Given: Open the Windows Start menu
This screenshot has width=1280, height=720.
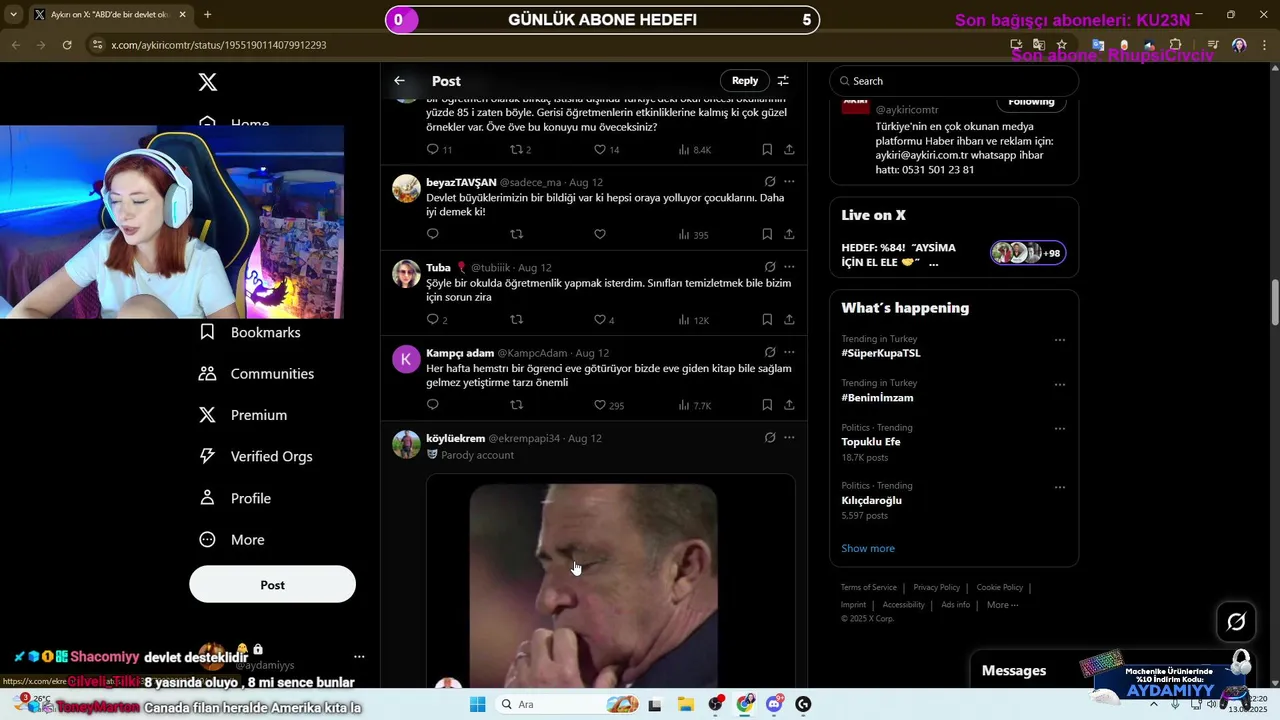Looking at the screenshot, I should click(478, 704).
